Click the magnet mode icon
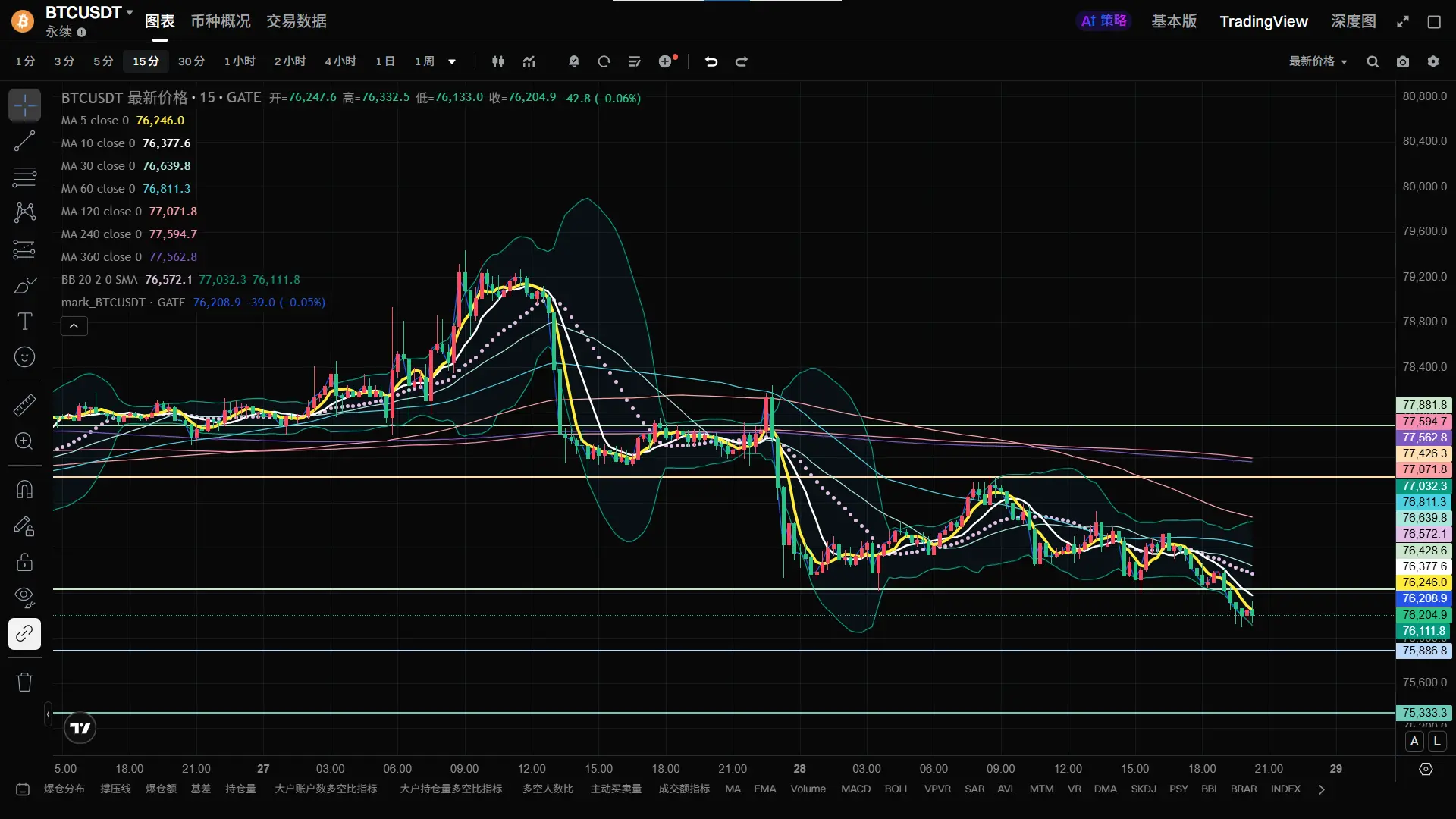Viewport: 1456px width, 819px height. [x=24, y=489]
